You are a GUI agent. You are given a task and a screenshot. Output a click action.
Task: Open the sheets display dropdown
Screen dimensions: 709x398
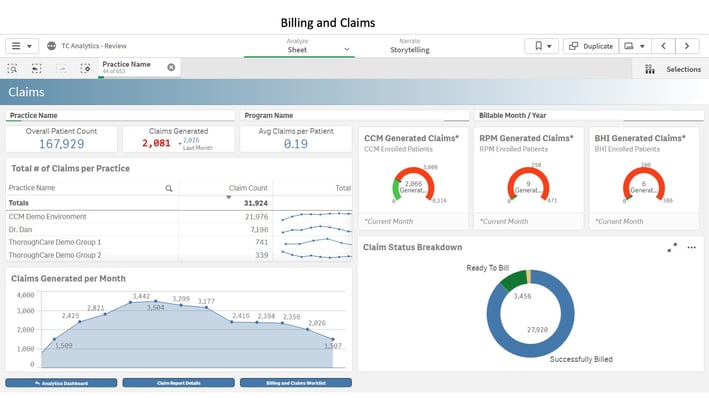(x=635, y=46)
